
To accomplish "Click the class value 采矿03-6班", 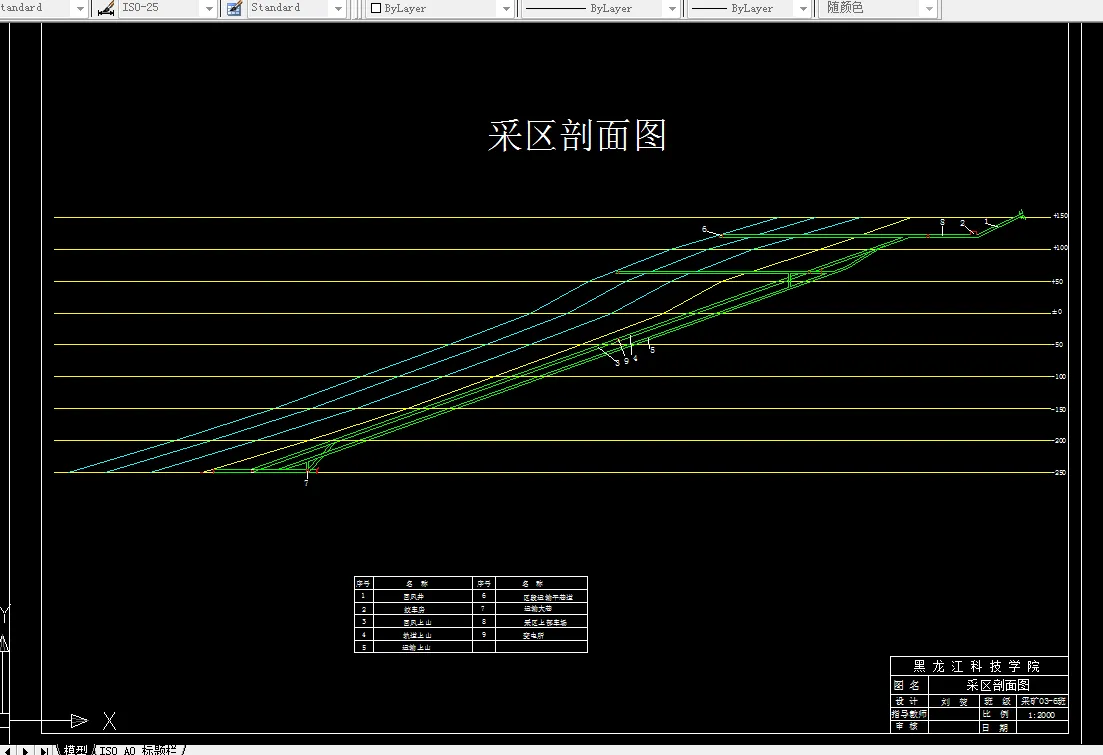I will pyautogui.click(x=1043, y=702).
